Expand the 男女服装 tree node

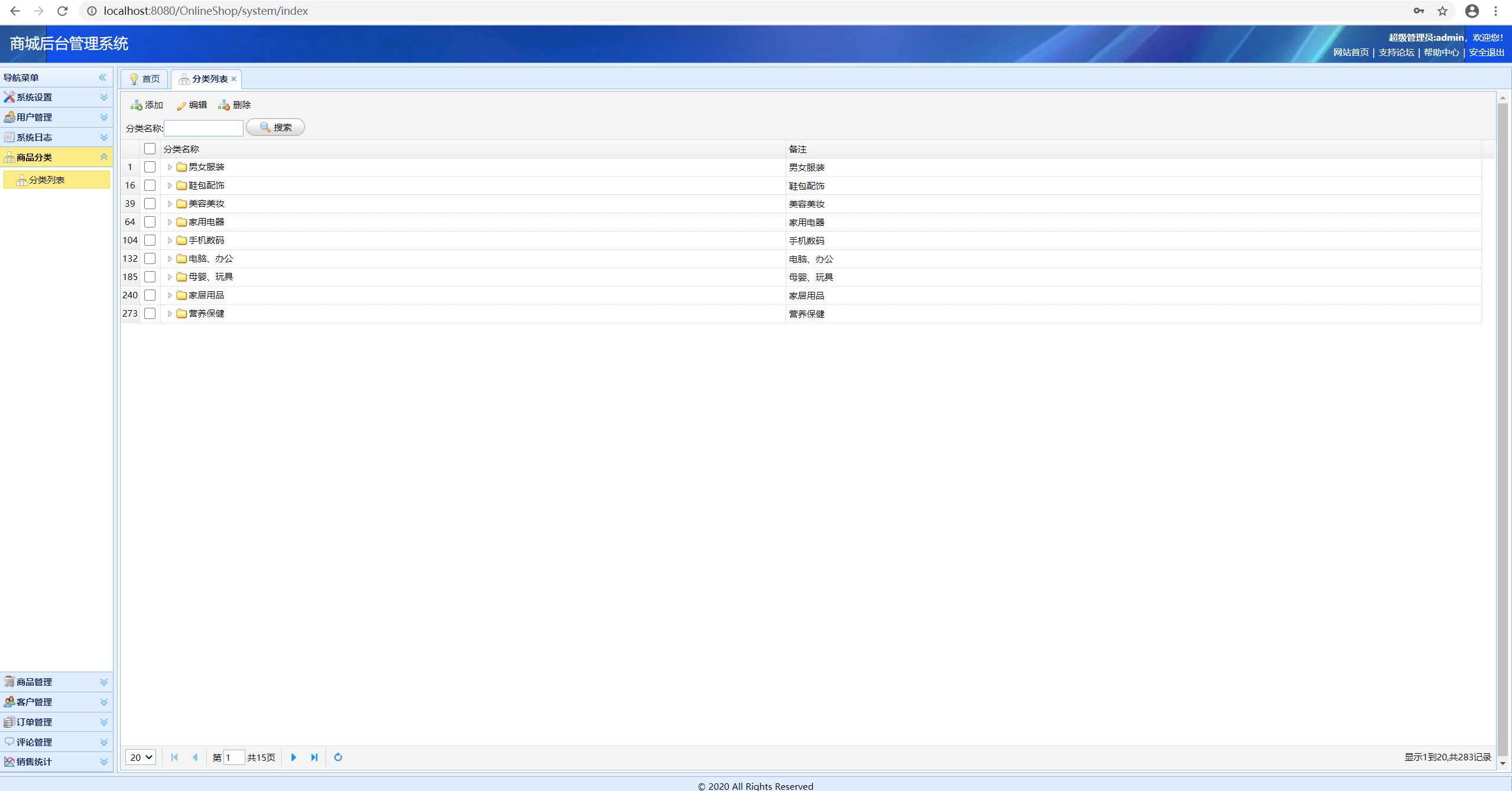point(170,167)
